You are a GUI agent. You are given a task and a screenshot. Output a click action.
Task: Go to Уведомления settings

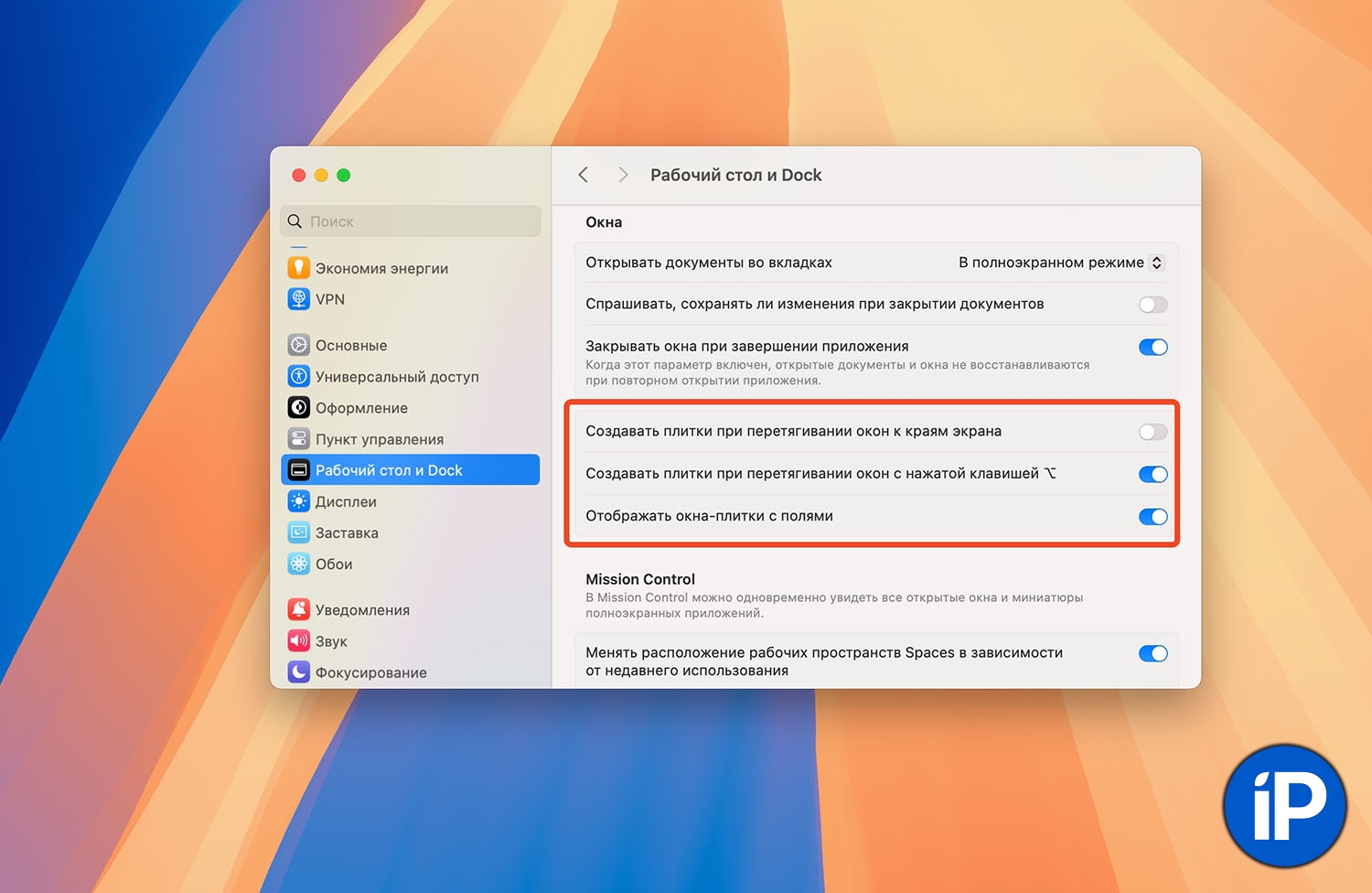pyautogui.click(x=410, y=609)
